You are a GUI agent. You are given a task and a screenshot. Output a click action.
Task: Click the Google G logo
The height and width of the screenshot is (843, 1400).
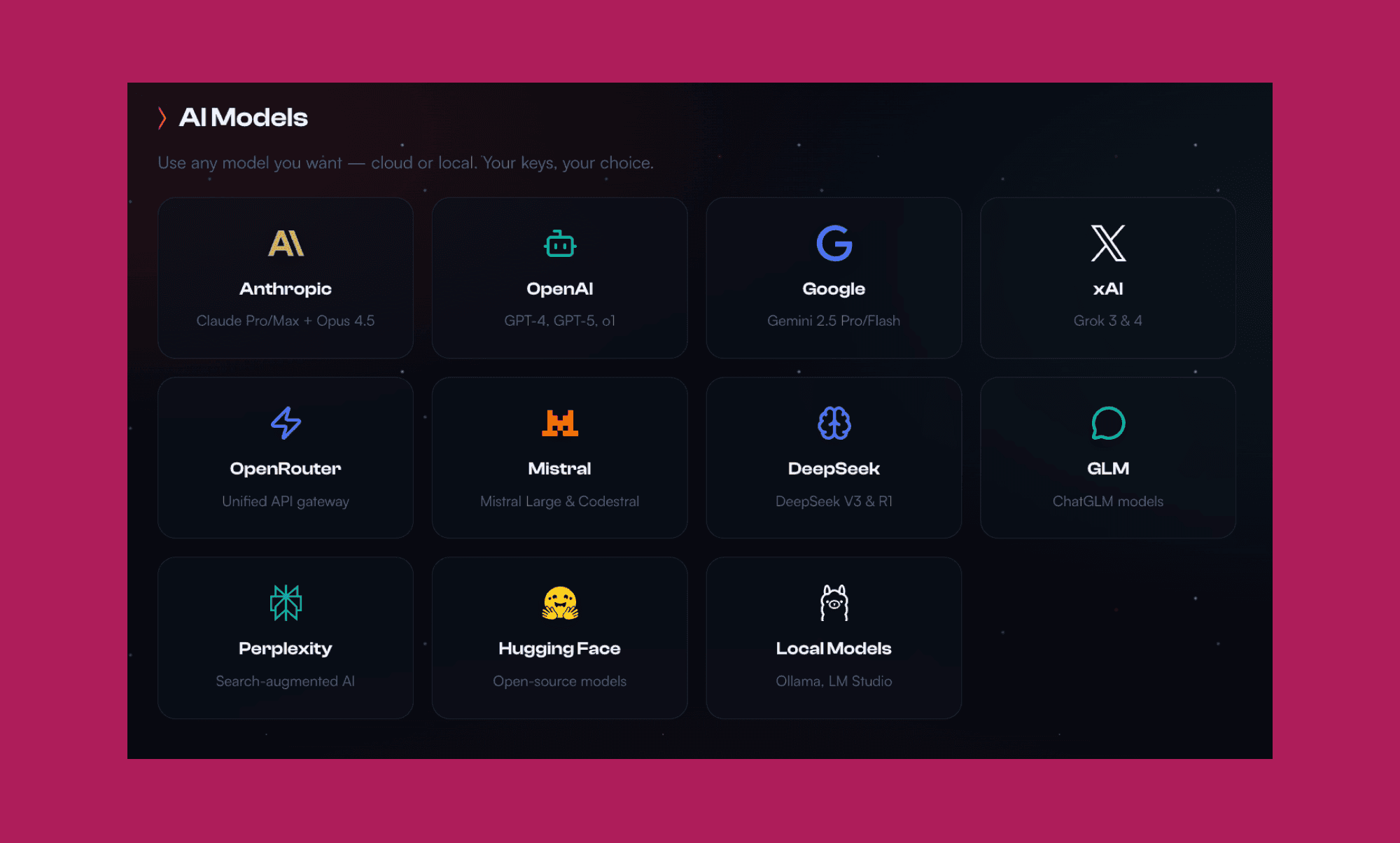834,244
